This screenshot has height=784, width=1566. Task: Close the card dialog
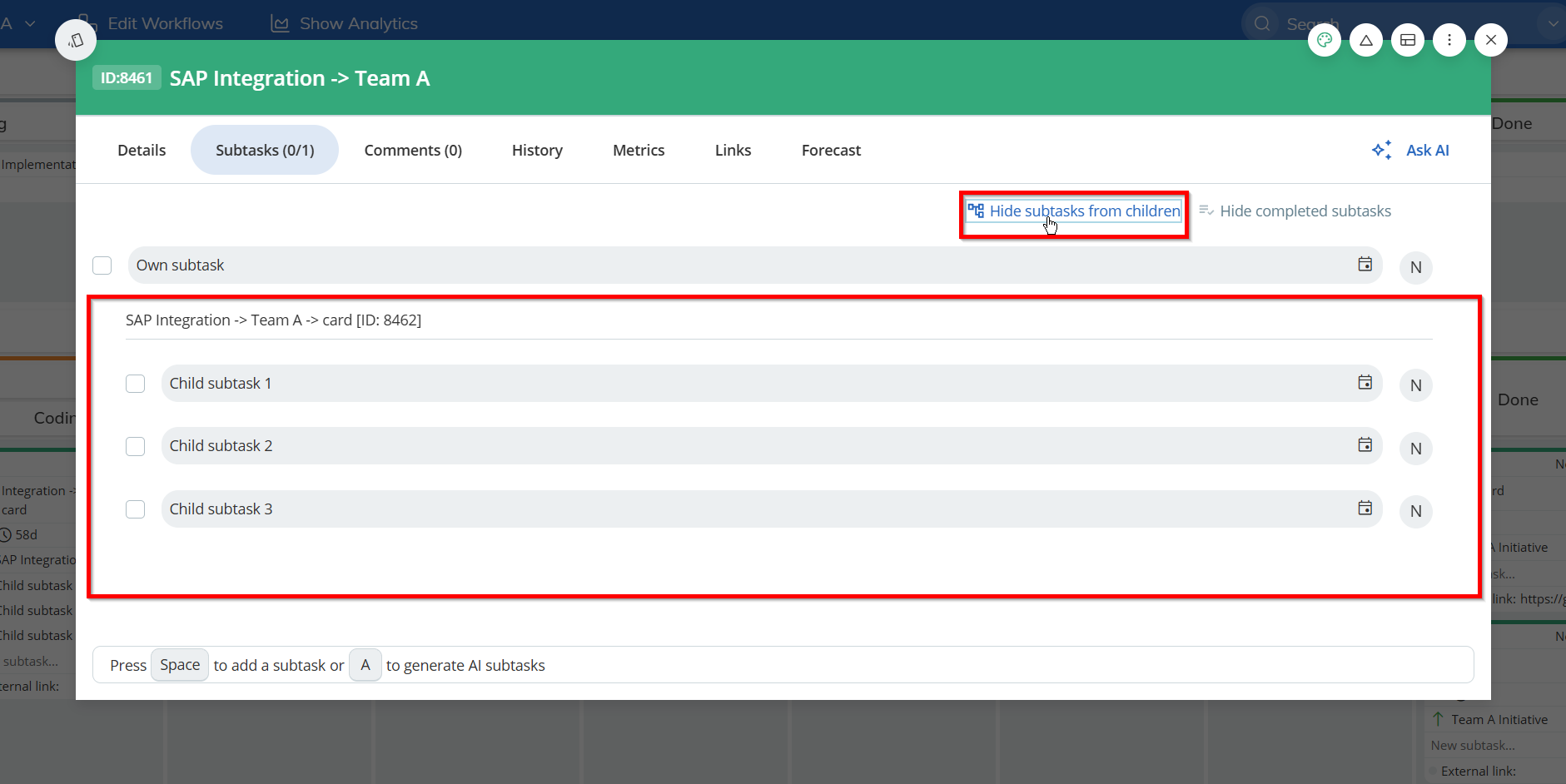pos(1490,40)
